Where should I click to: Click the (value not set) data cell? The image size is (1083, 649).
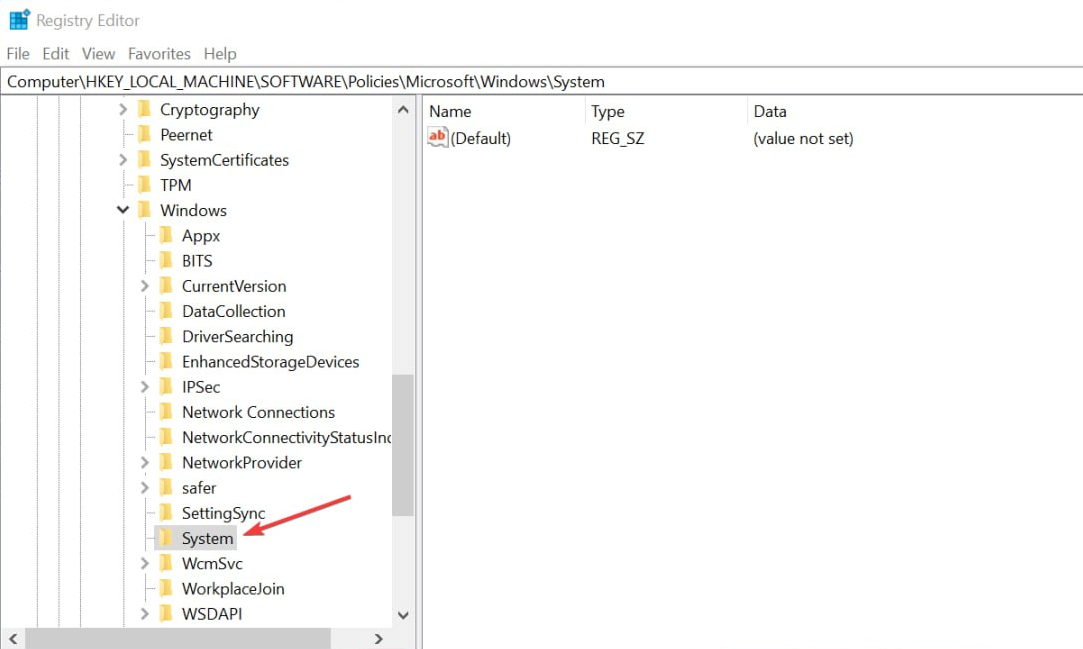pos(803,139)
